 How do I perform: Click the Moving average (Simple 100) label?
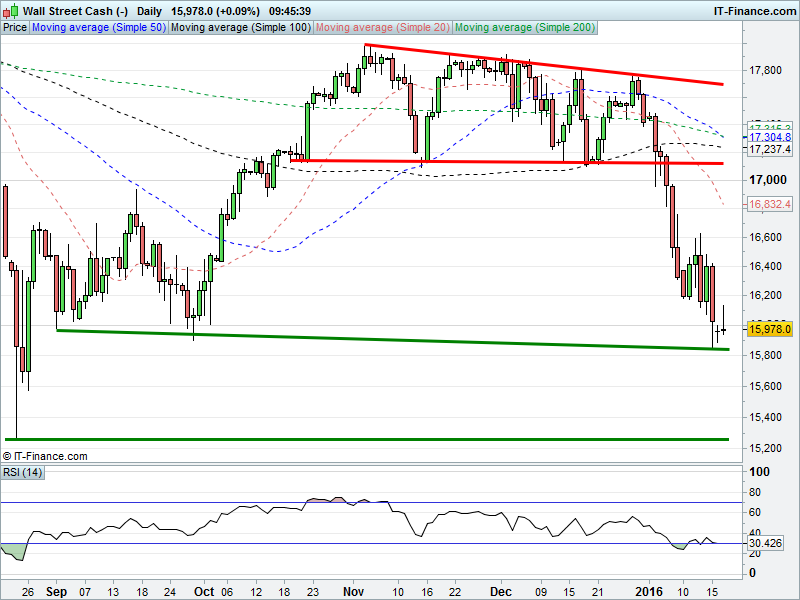click(x=240, y=28)
